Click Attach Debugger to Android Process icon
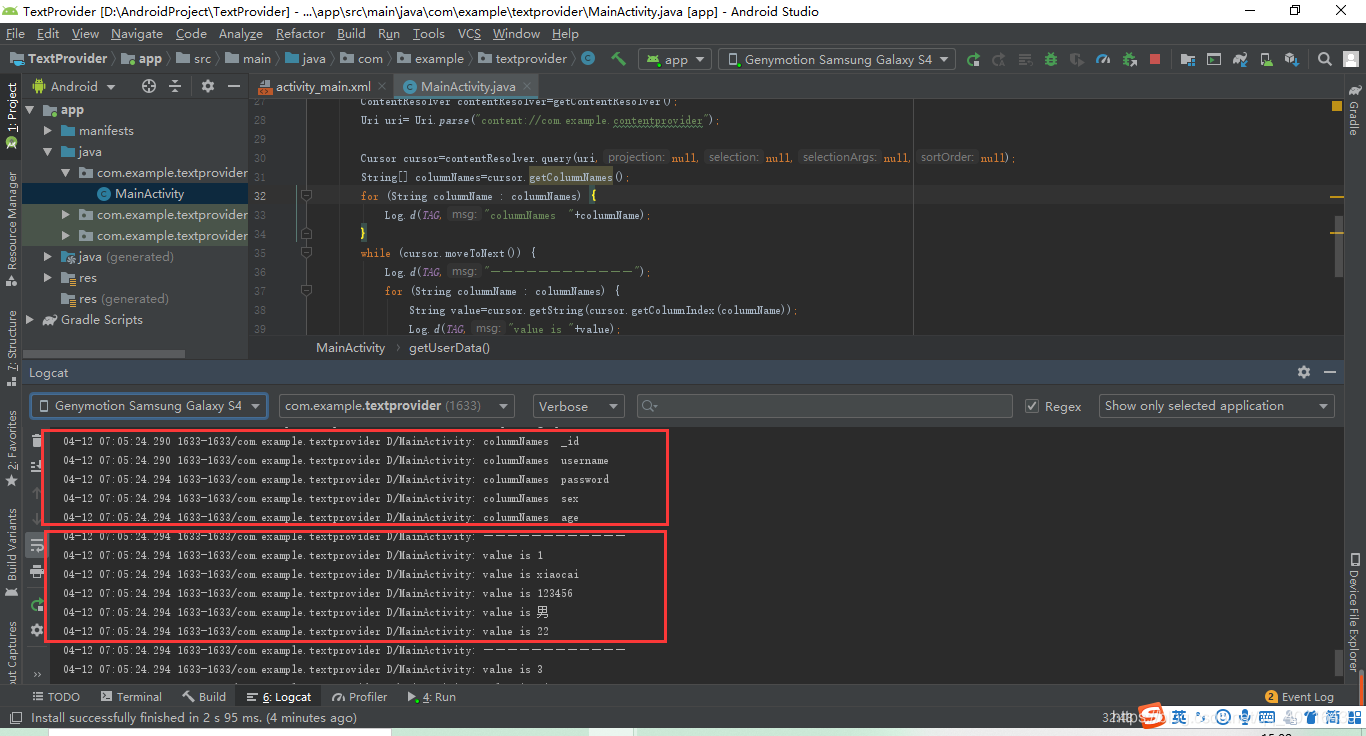Image resolution: width=1366 pixels, height=736 pixels. click(1129, 59)
